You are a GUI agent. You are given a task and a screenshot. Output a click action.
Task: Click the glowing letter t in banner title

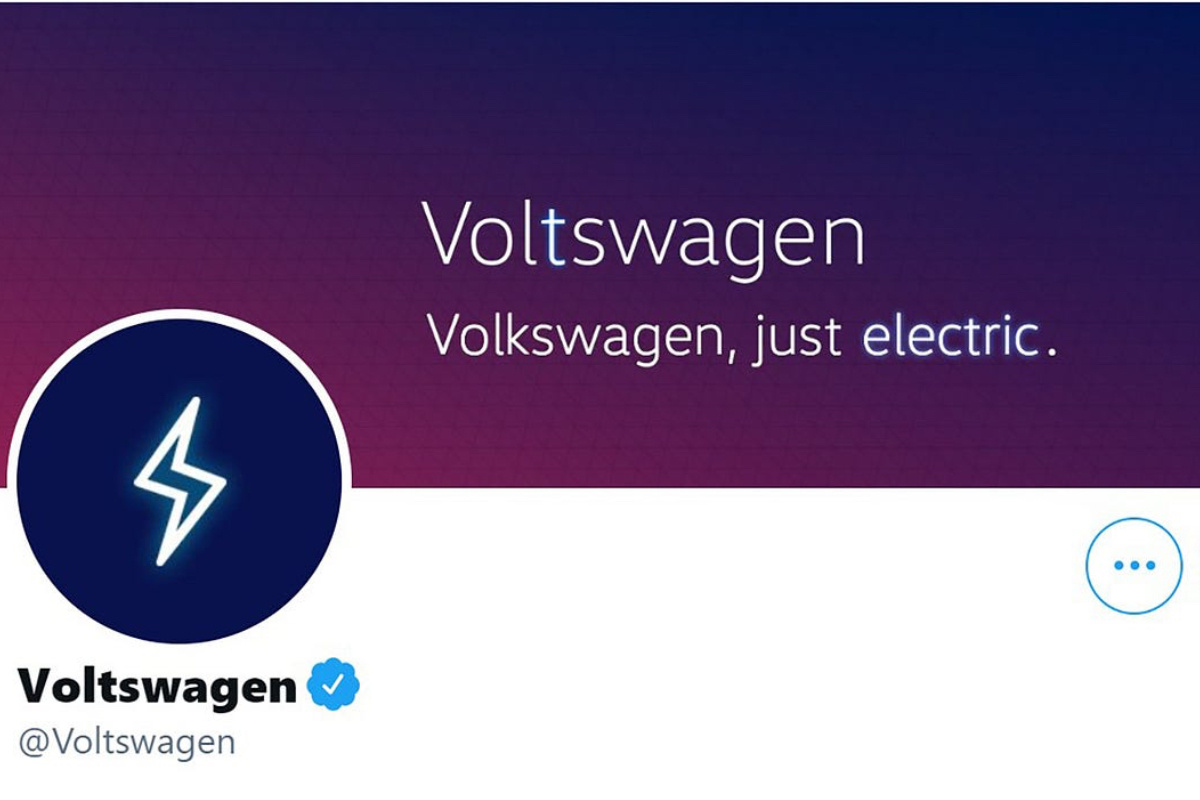click(x=558, y=234)
